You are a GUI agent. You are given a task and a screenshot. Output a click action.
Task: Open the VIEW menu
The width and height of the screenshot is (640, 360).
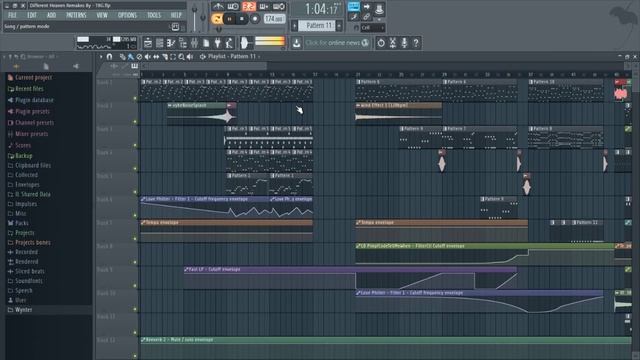[x=102, y=15]
